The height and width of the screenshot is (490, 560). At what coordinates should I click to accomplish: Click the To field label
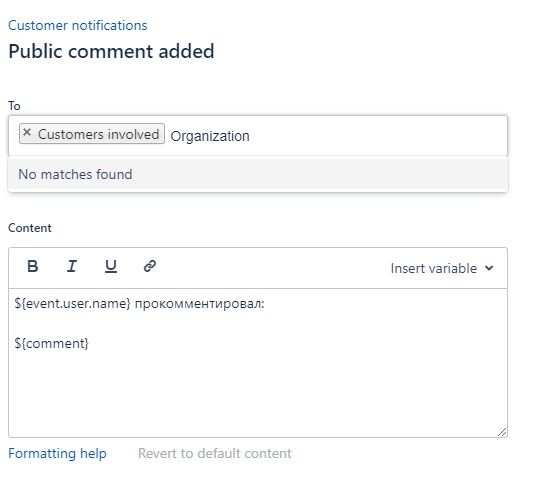pos(14,106)
